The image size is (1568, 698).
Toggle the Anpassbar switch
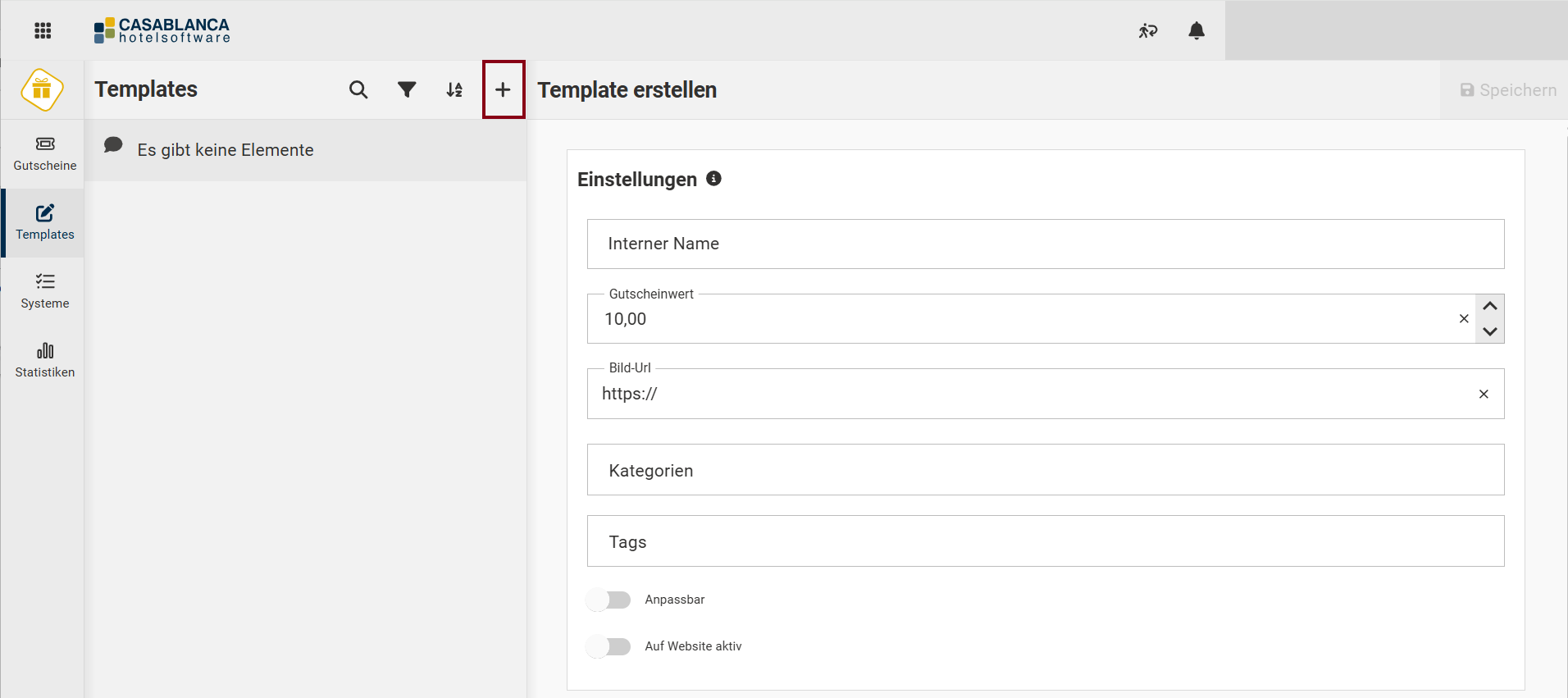tap(609, 600)
